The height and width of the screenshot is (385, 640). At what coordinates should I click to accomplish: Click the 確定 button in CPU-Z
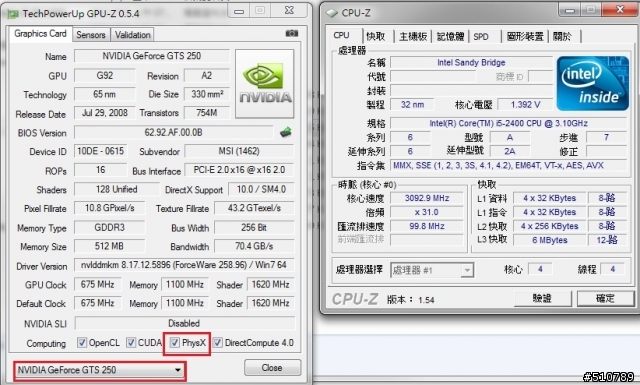tap(605, 298)
